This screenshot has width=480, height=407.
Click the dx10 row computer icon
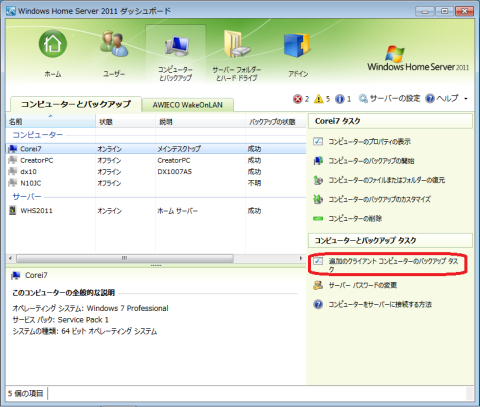[13, 171]
